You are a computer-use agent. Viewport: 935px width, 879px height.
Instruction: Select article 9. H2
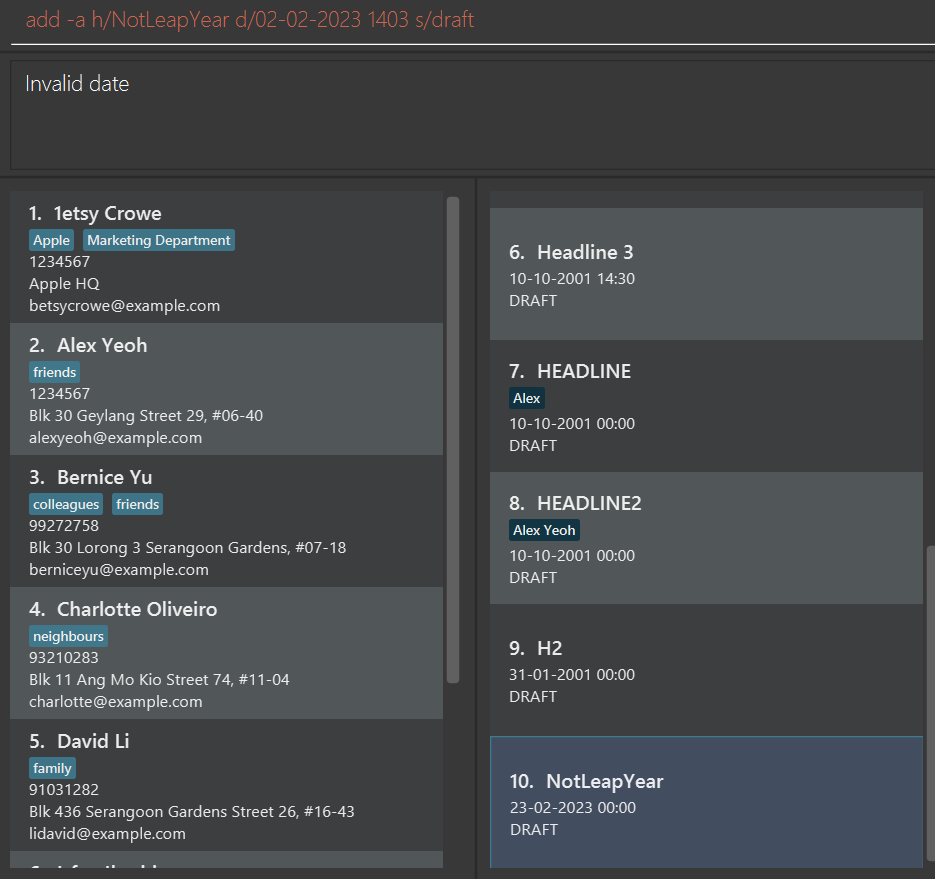(706, 670)
